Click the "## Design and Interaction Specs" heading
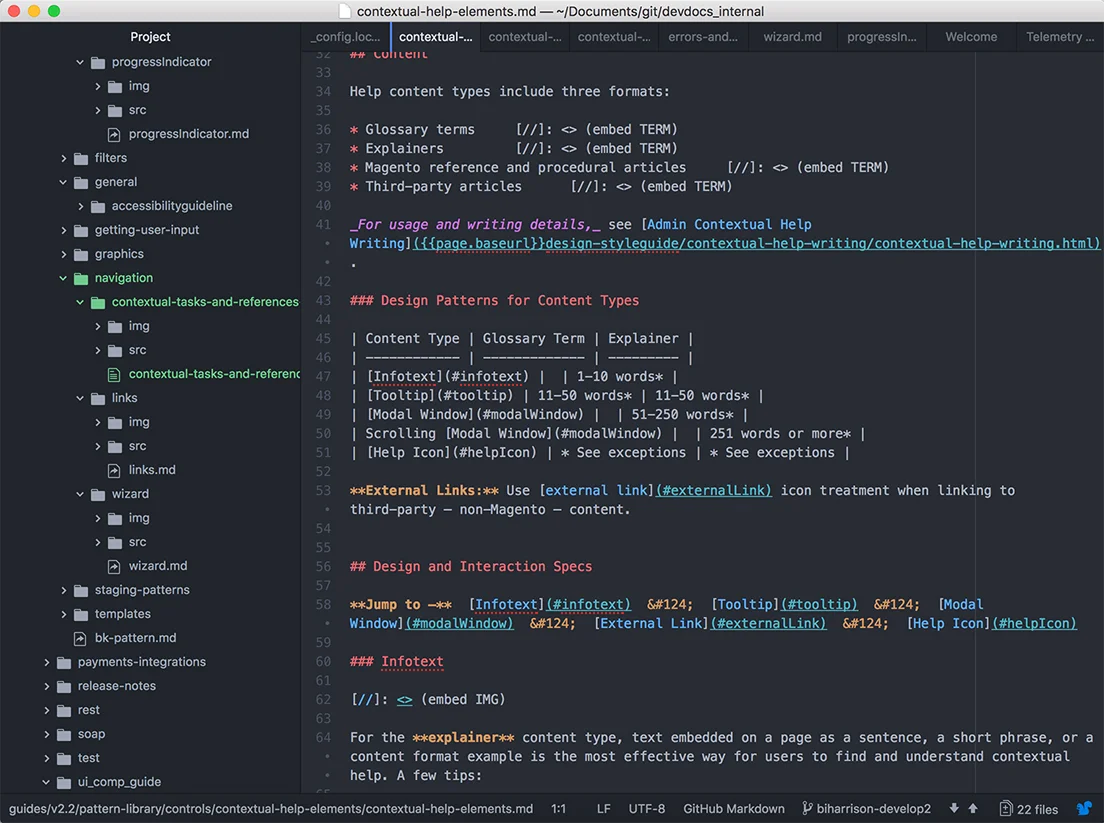 click(x=471, y=567)
